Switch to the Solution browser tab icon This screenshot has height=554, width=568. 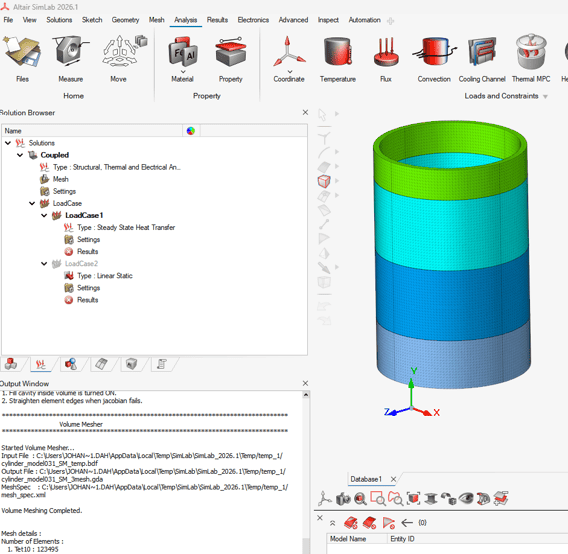(41, 364)
